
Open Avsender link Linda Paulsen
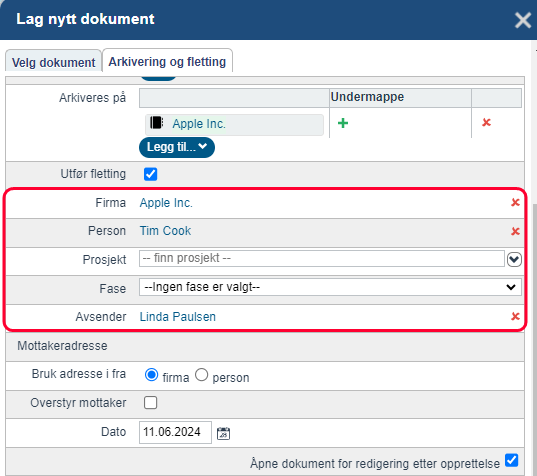pos(177,317)
